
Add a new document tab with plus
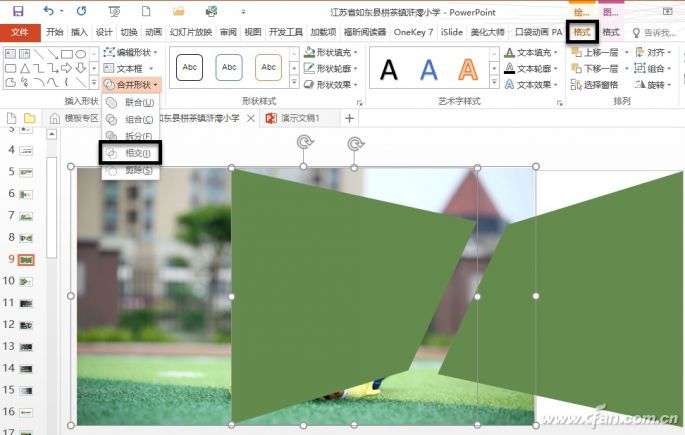(x=349, y=118)
